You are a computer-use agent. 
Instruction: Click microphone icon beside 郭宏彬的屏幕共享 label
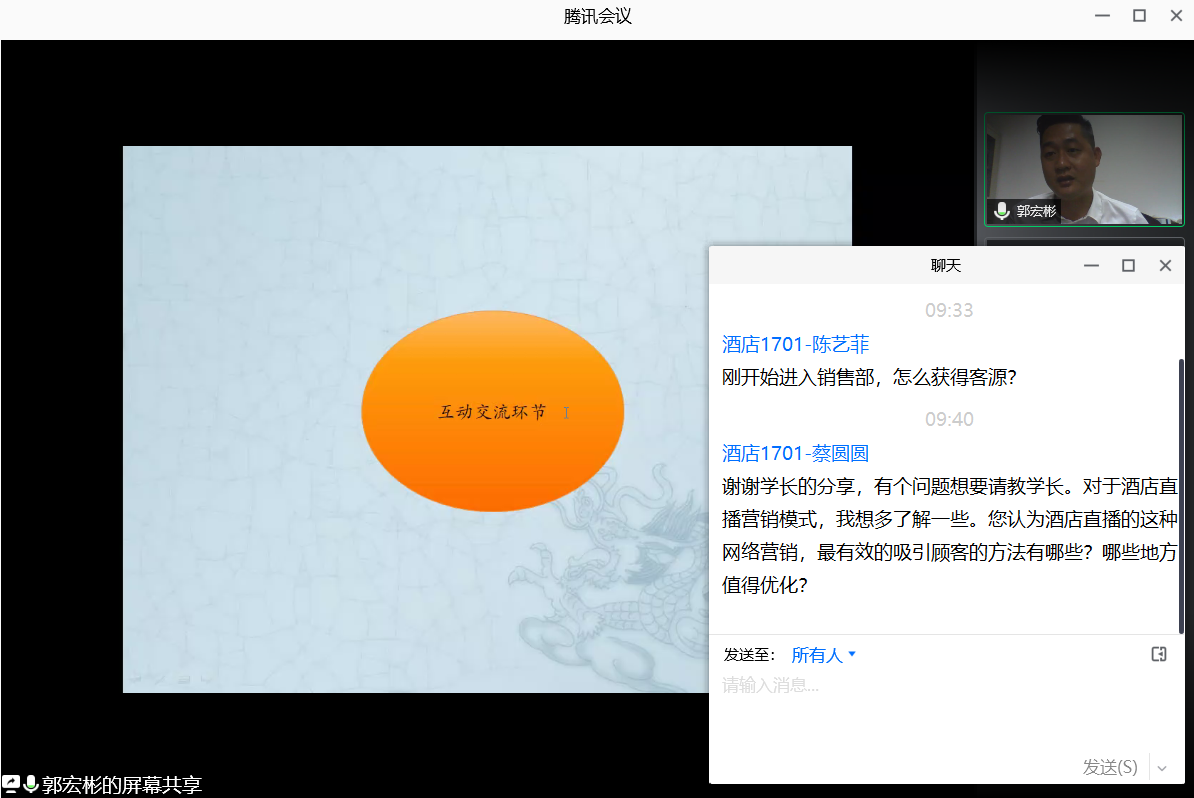[x=31, y=784]
